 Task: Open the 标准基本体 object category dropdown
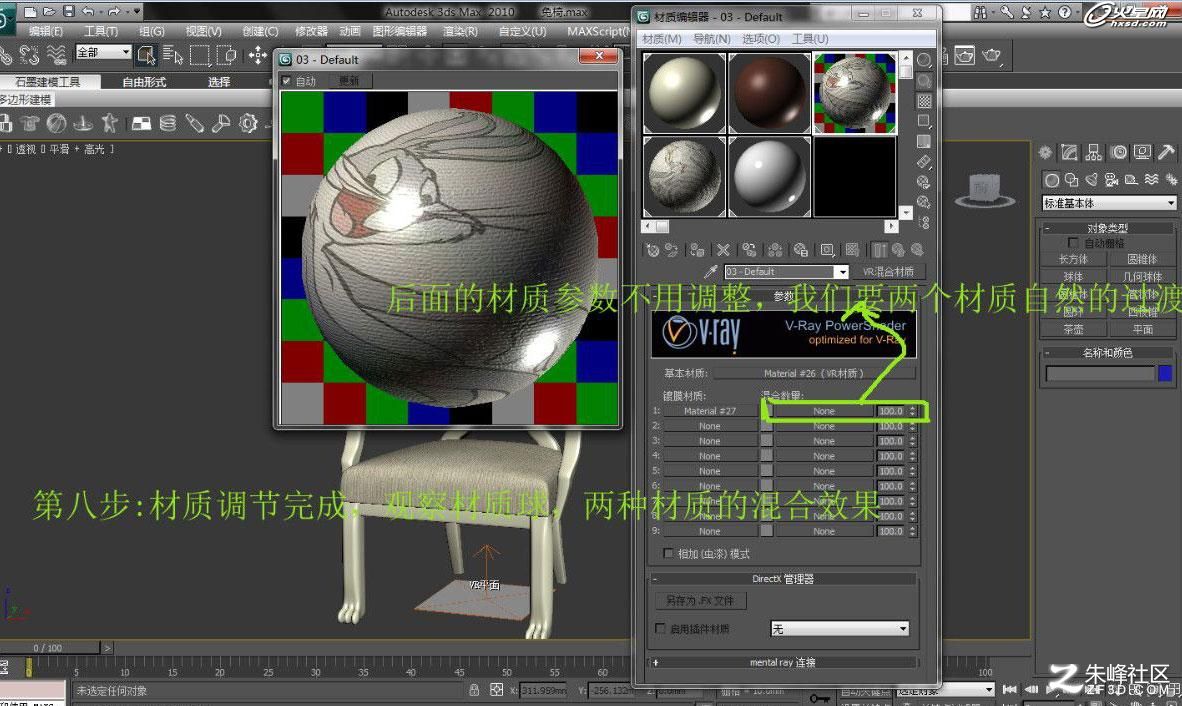(x=1109, y=203)
